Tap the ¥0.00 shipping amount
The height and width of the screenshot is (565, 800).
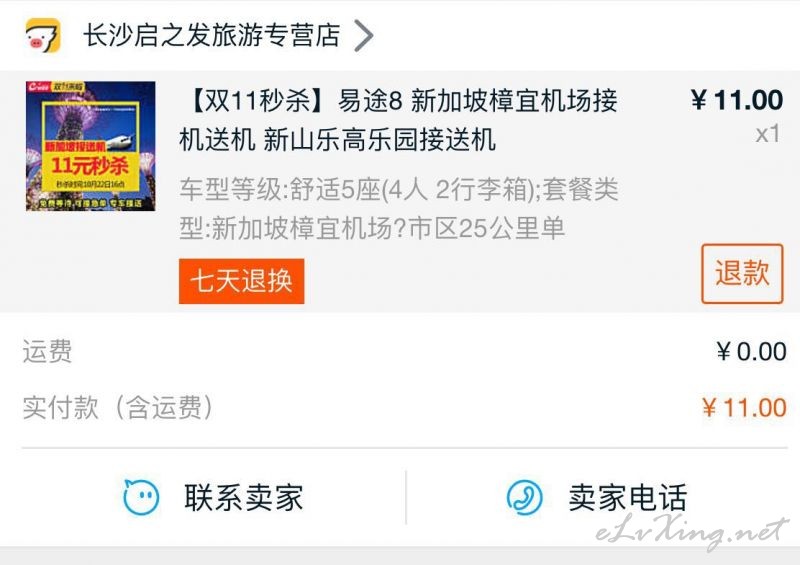click(751, 352)
